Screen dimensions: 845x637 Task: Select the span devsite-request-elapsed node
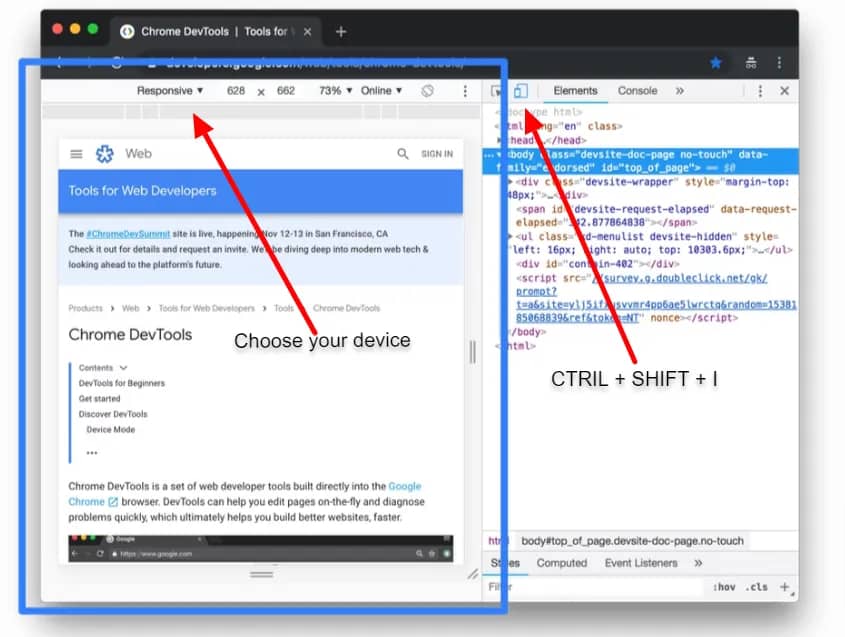point(656,216)
